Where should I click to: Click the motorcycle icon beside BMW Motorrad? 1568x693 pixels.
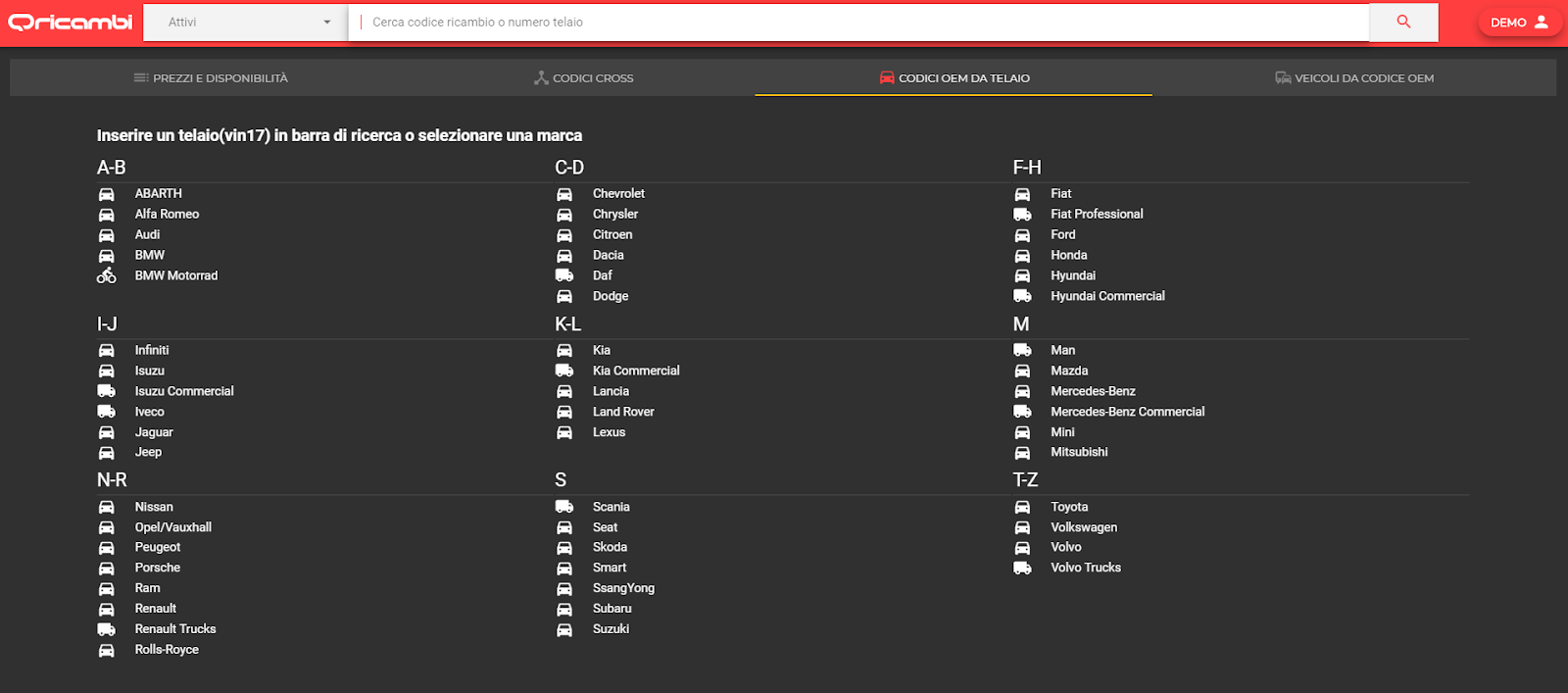click(106, 275)
